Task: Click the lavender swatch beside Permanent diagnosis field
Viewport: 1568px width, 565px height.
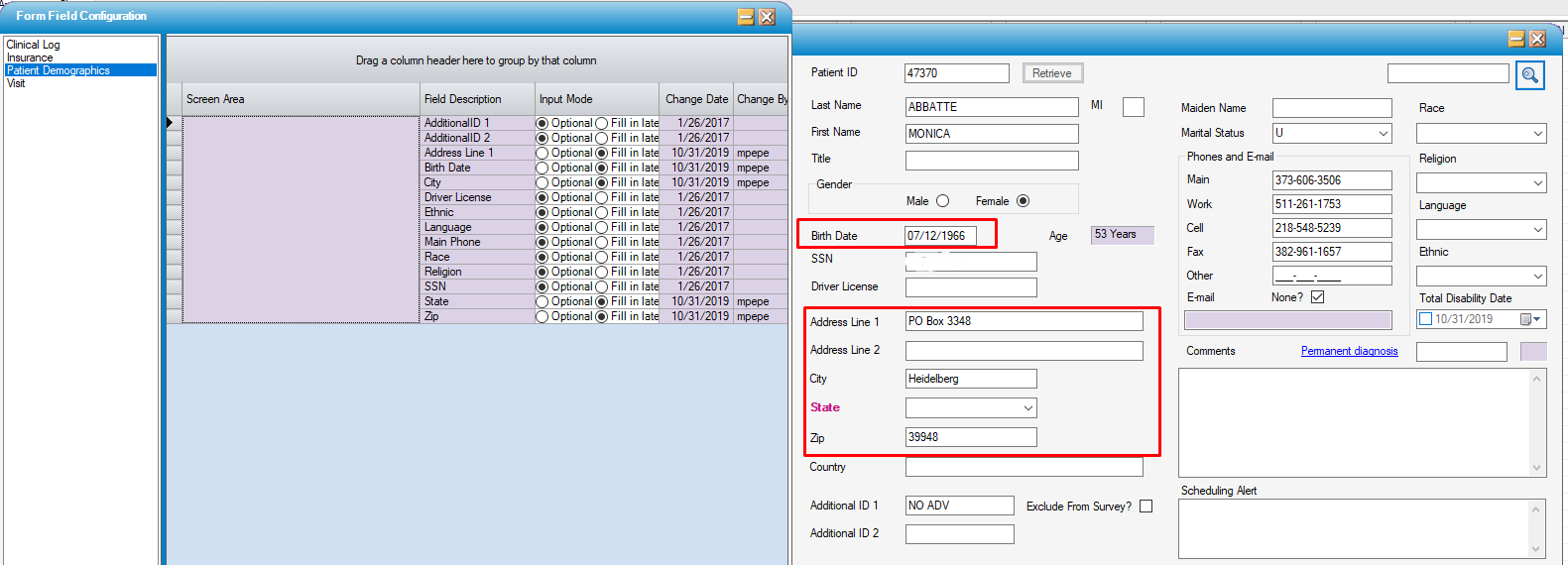Action: click(x=1532, y=352)
